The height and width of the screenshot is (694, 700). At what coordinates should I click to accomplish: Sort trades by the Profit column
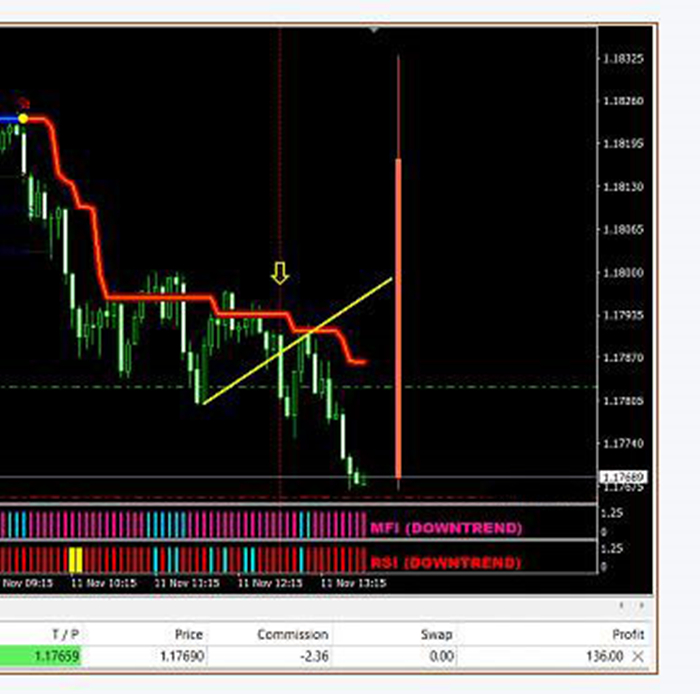[628, 635]
